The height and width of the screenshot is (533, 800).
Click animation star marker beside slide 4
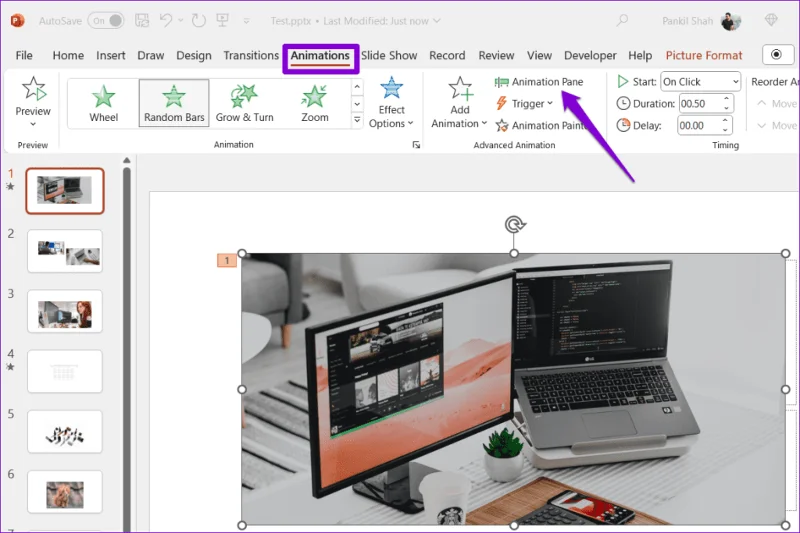coord(10,367)
